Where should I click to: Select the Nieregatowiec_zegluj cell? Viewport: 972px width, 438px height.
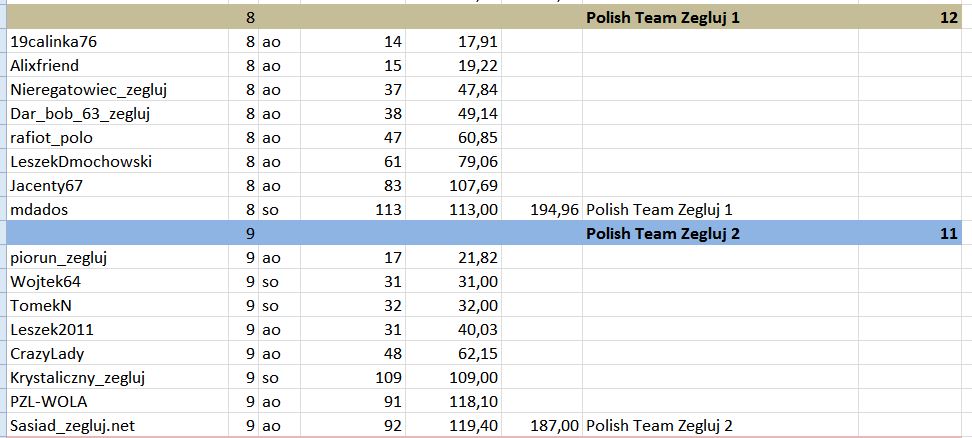tap(117, 90)
